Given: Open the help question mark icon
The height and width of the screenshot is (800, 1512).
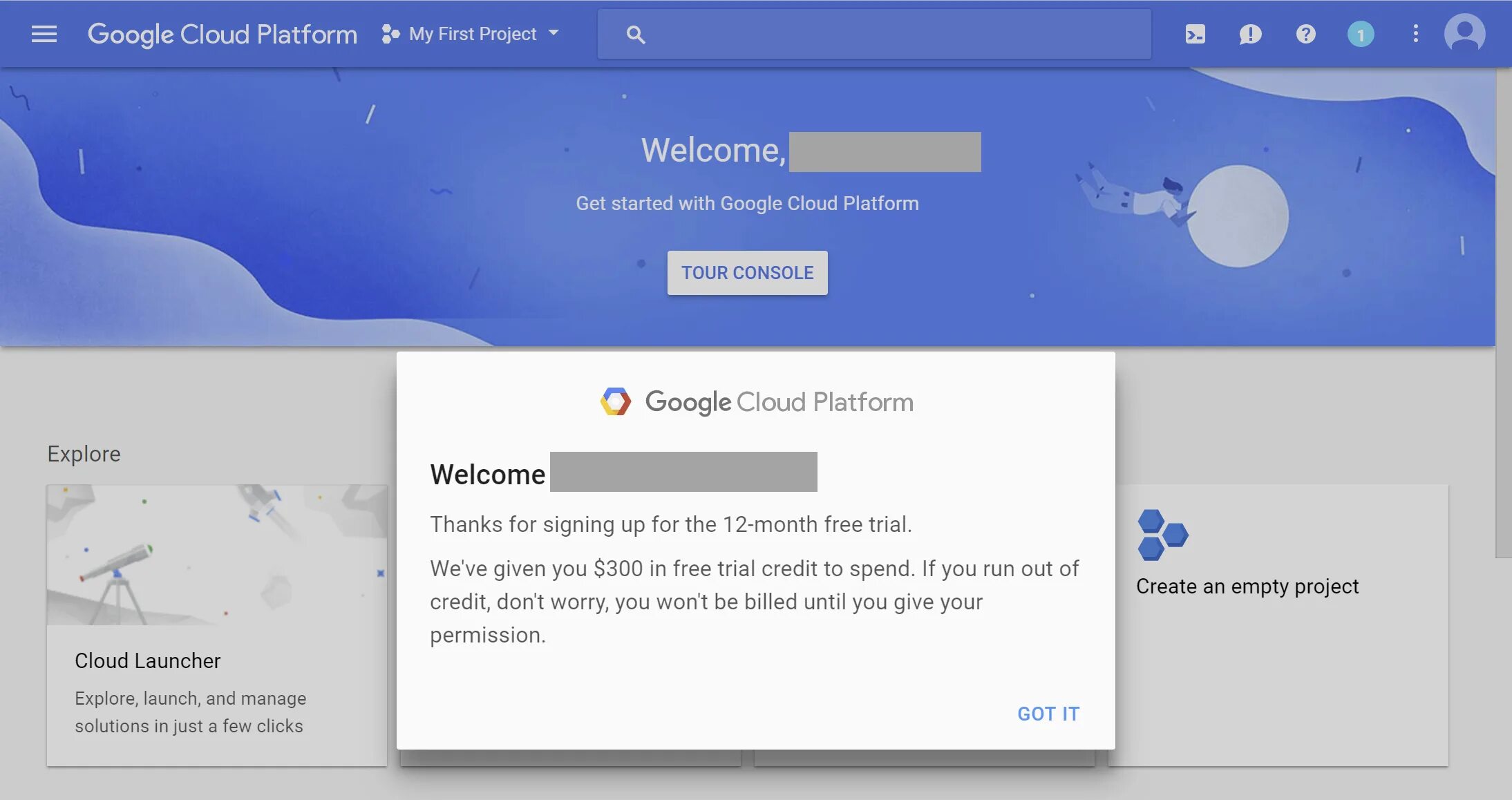Looking at the screenshot, I should coord(1305,34).
